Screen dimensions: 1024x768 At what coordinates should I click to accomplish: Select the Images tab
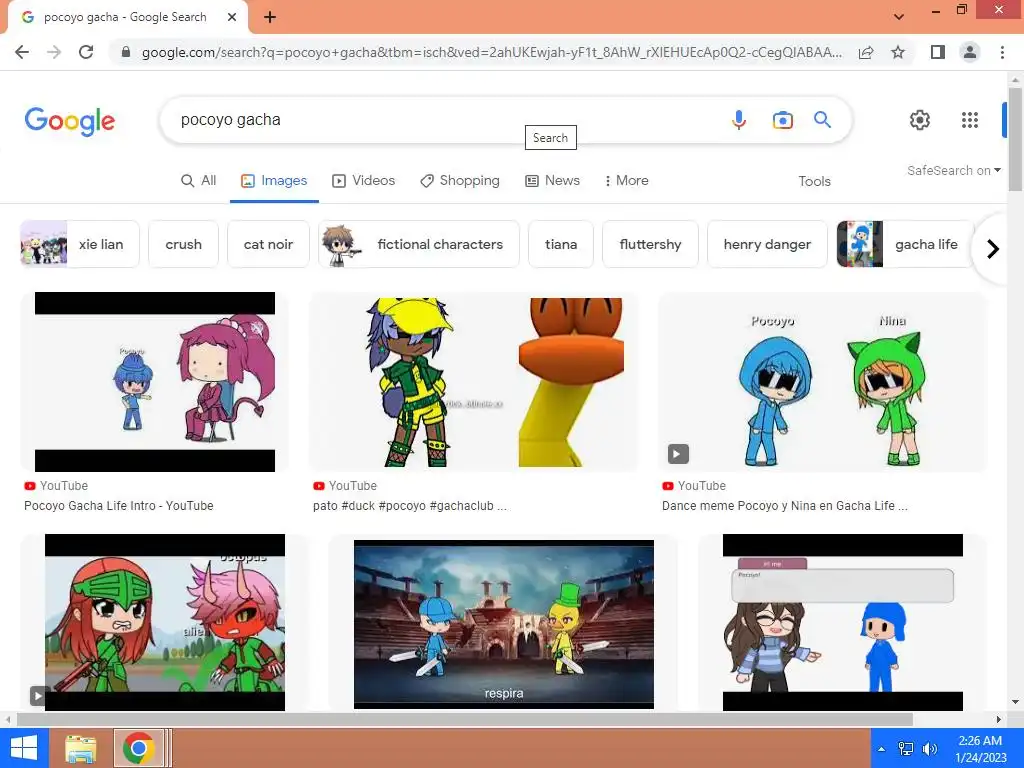[x=274, y=181]
